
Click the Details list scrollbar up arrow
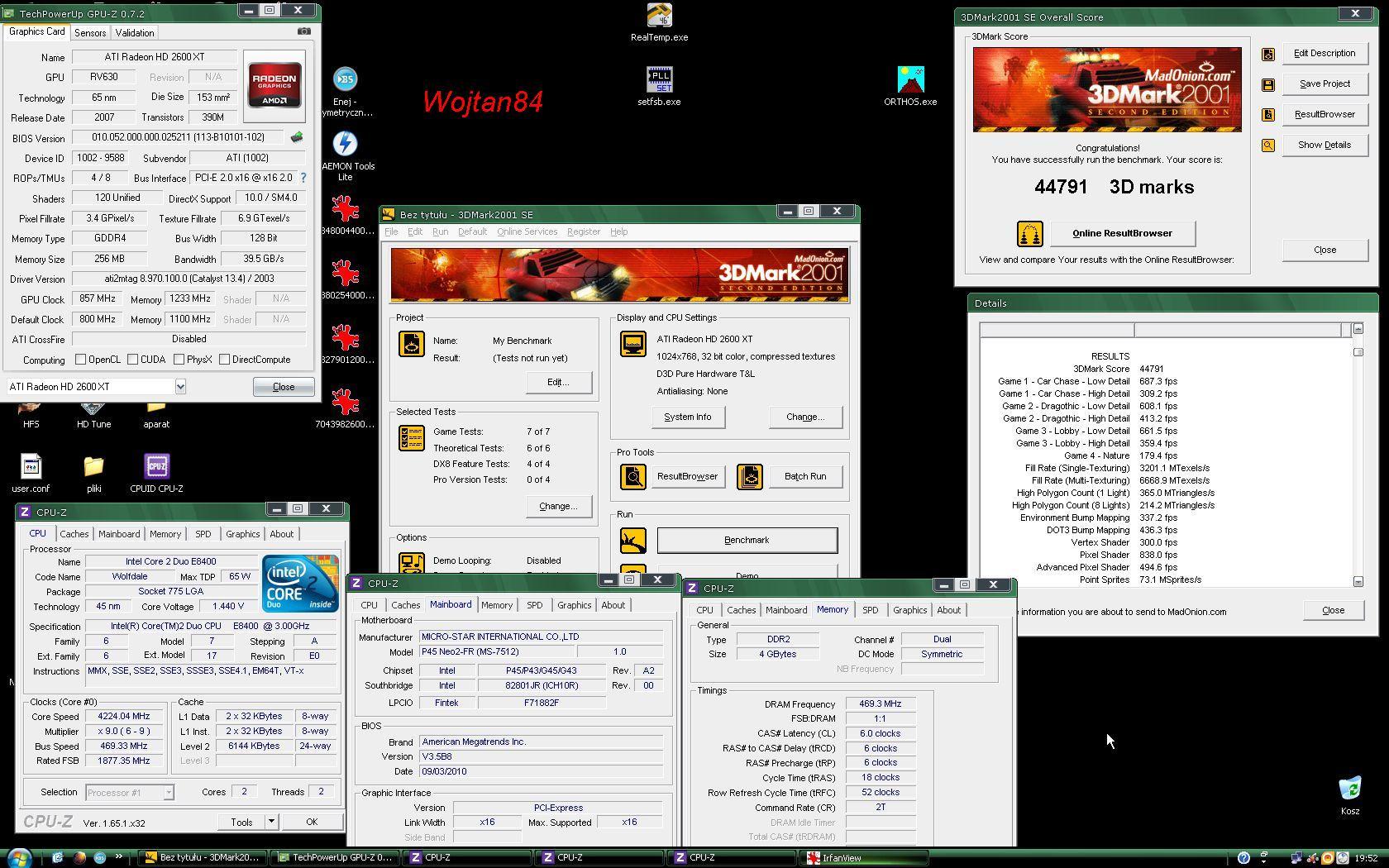tap(1358, 329)
